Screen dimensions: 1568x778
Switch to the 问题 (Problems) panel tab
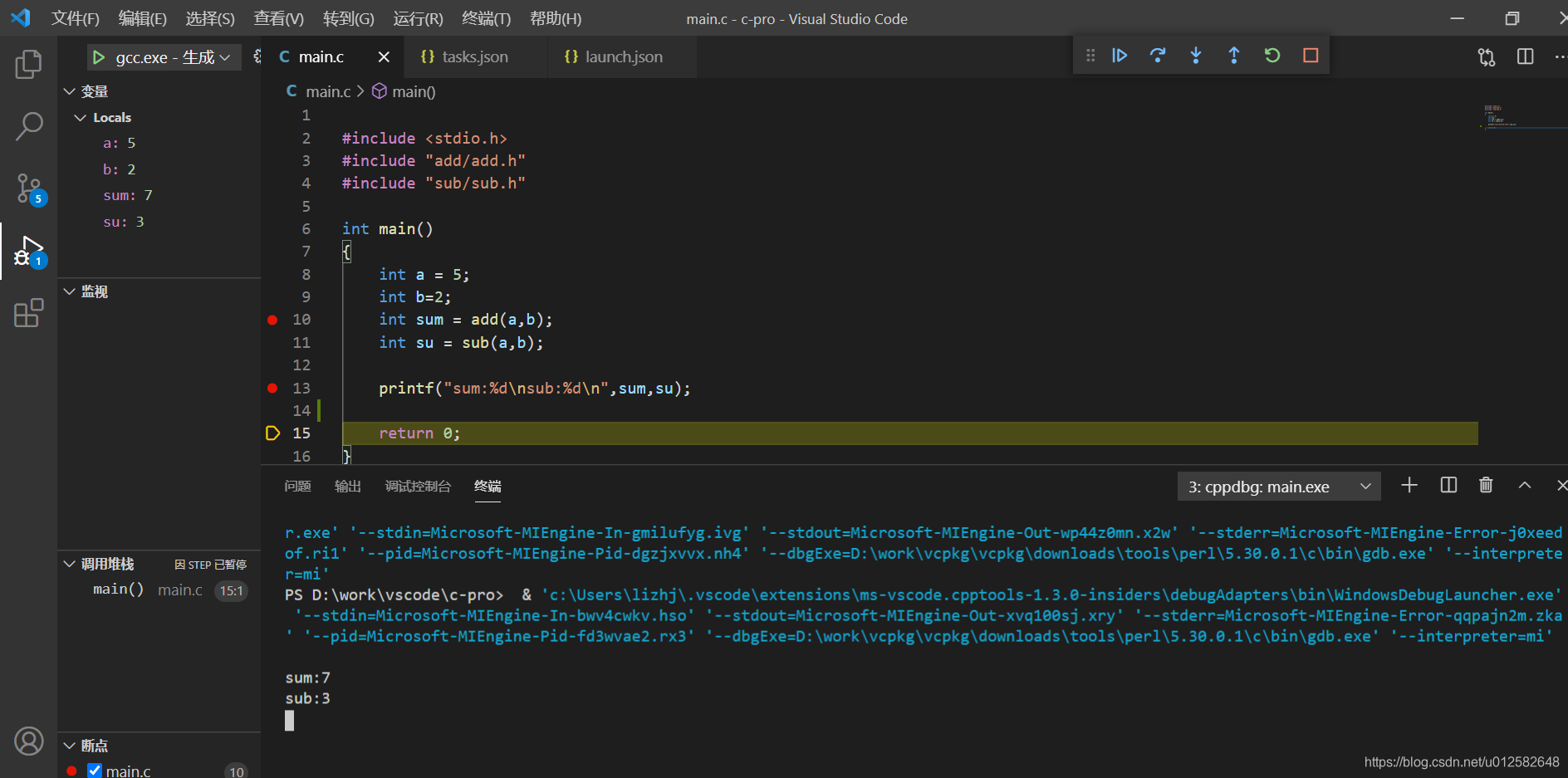tap(298, 486)
